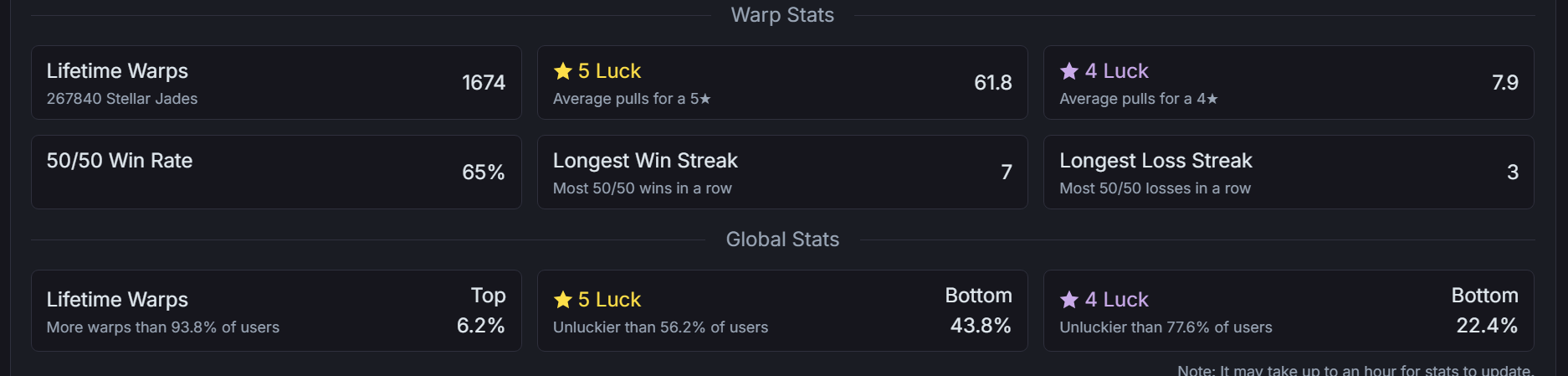
Task: Click the Global Stats section heading
Action: click(x=782, y=240)
